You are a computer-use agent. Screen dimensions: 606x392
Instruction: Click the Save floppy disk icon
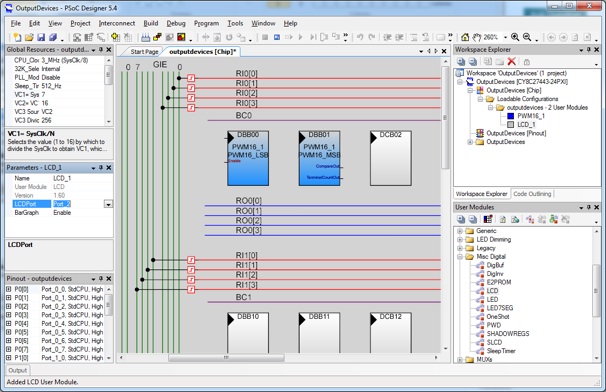click(41, 37)
